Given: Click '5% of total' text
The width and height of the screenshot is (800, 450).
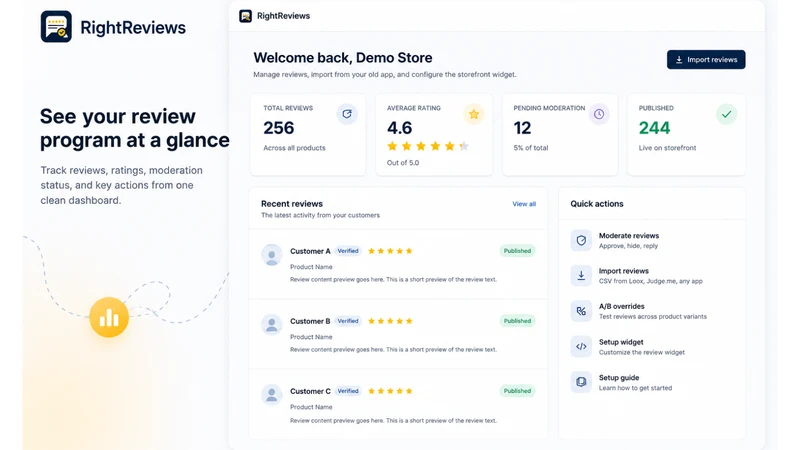Looking at the screenshot, I should coord(531,148).
